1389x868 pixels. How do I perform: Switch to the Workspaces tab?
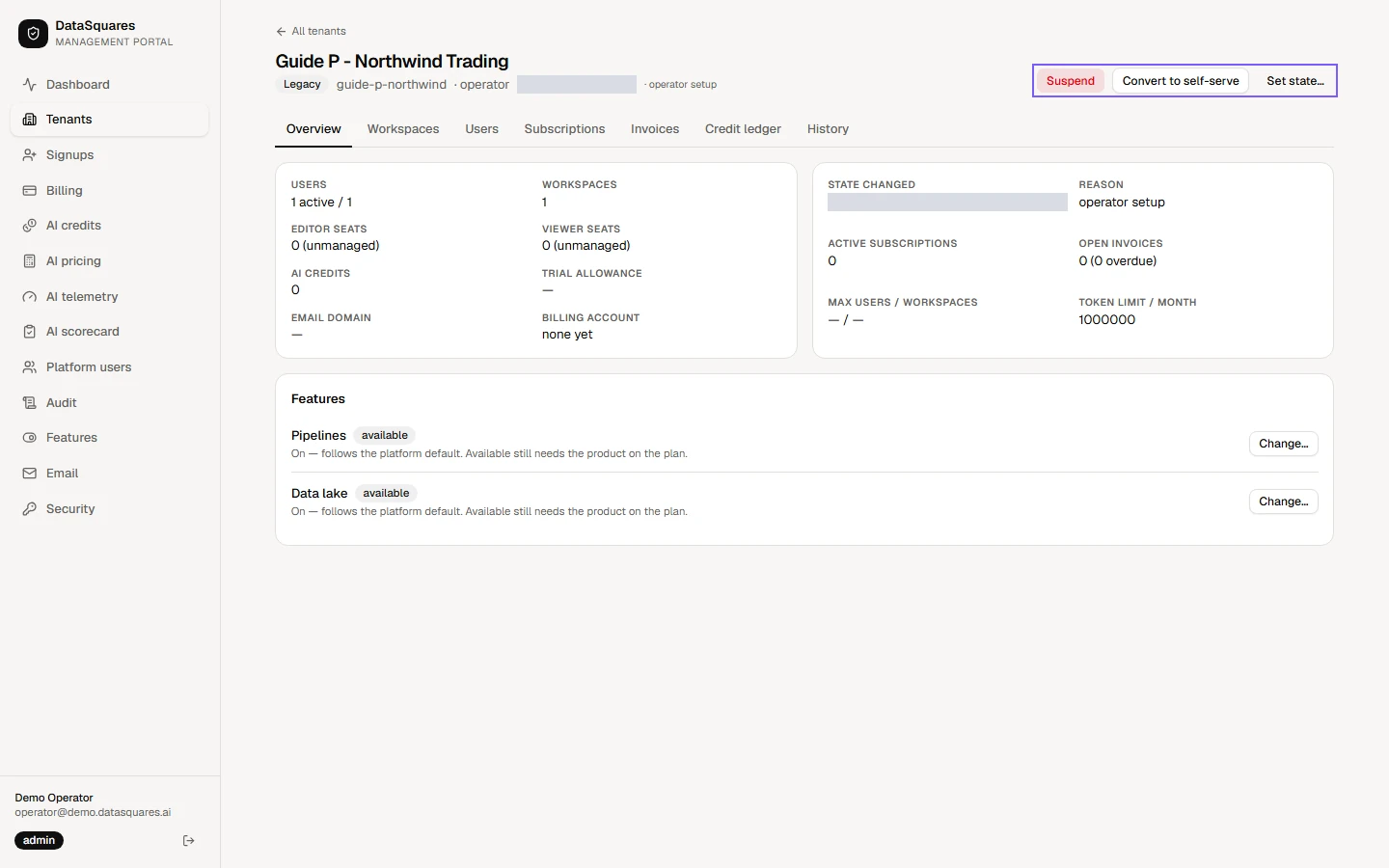403,129
